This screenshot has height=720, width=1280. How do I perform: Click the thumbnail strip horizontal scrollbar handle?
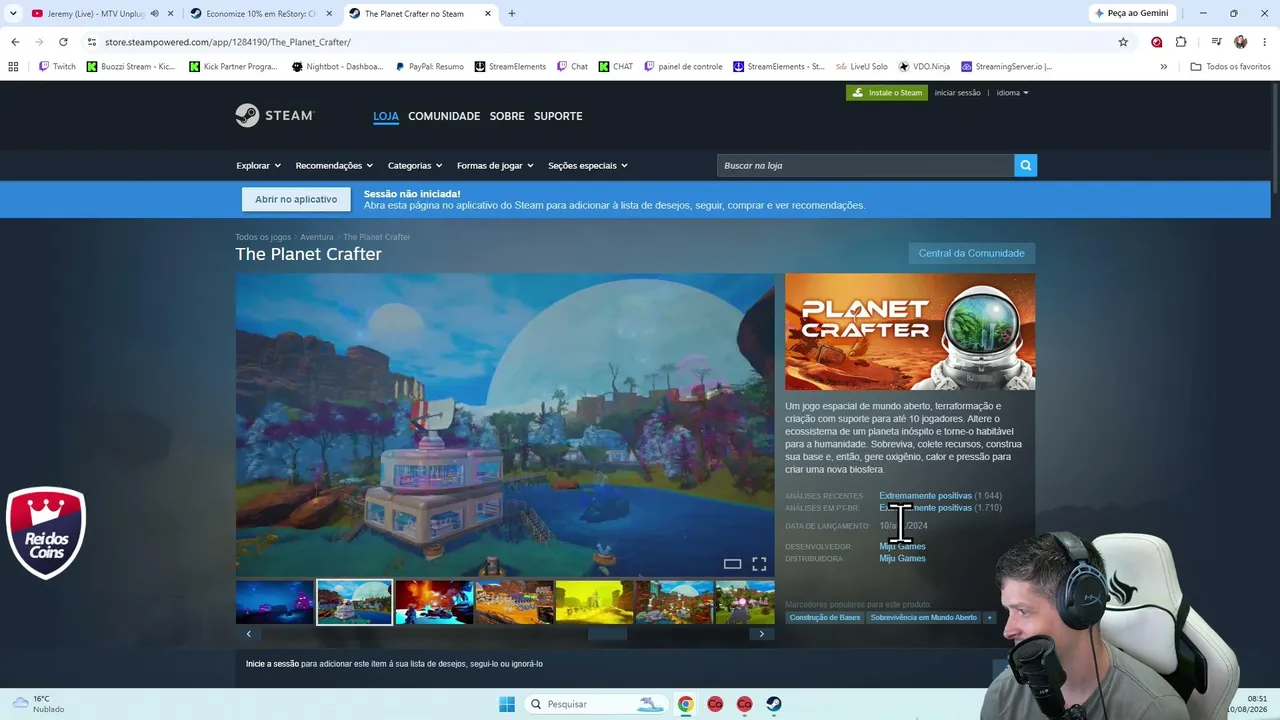pos(606,633)
